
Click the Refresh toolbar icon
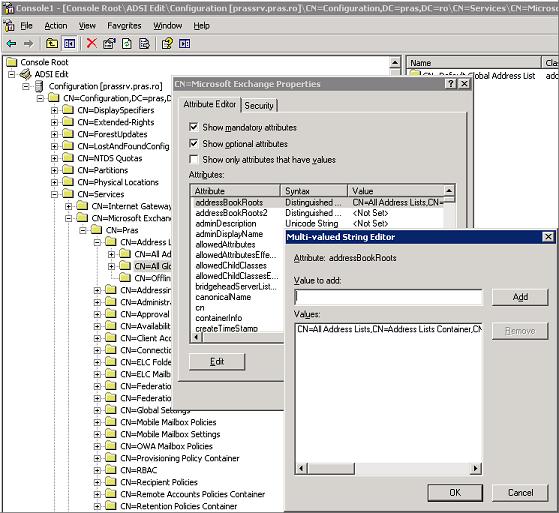[x=127, y=43]
